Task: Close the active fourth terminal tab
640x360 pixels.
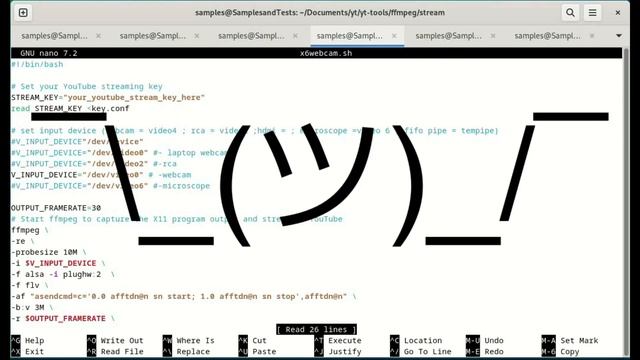Action: pos(394,36)
